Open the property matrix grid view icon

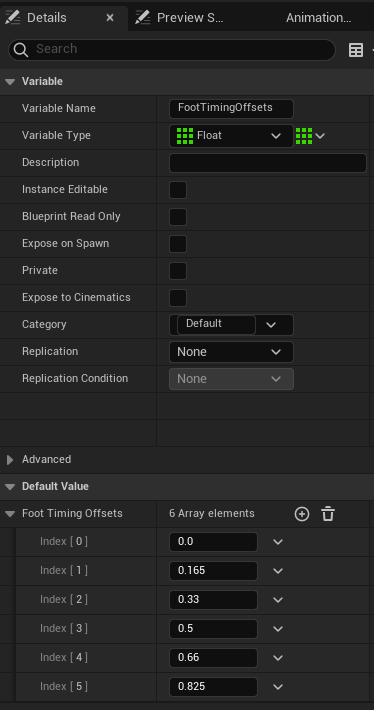pyautogui.click(x=356, y=50)
